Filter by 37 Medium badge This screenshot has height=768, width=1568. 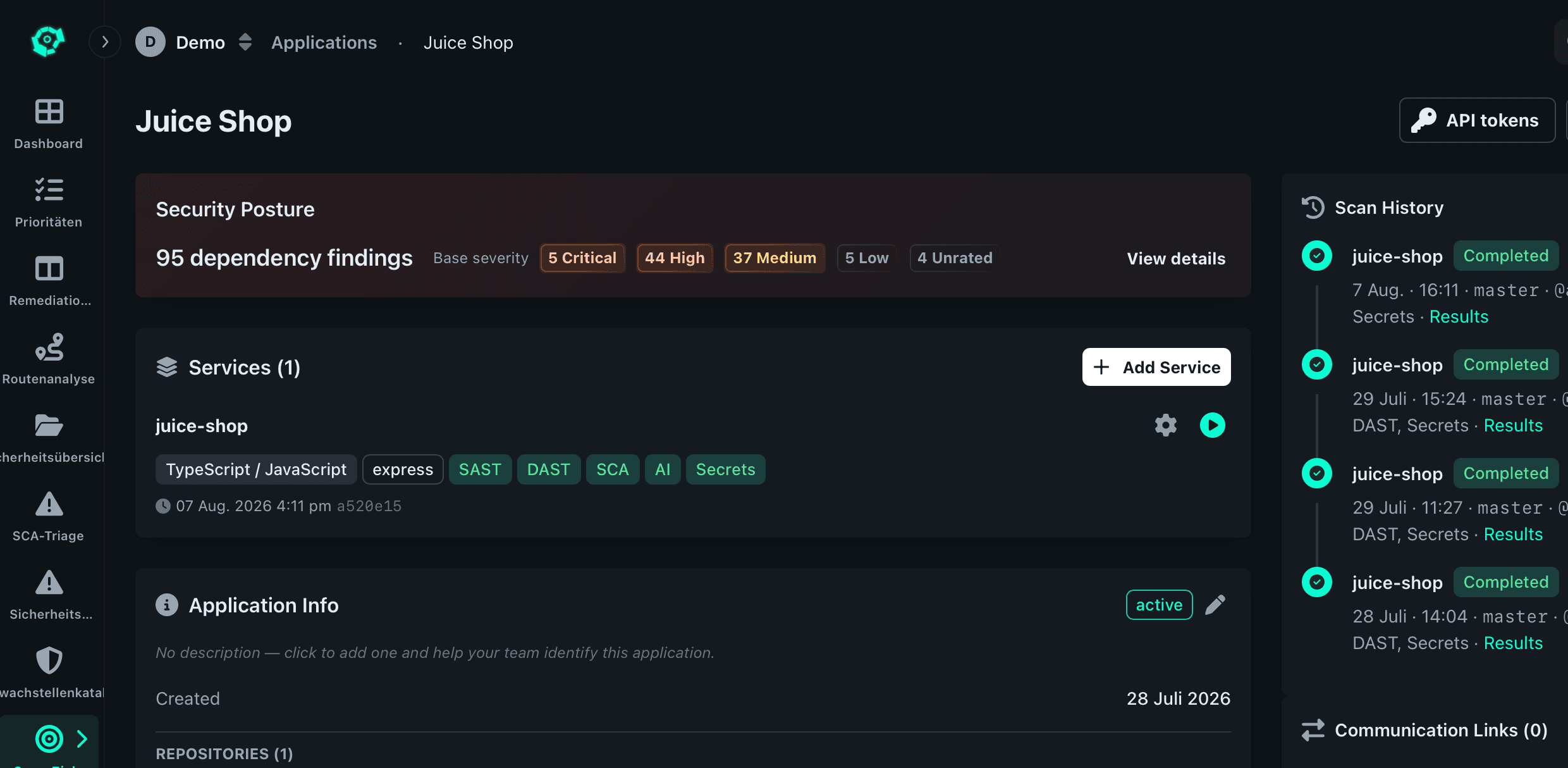pyautogui.click(x=775, y=258)
